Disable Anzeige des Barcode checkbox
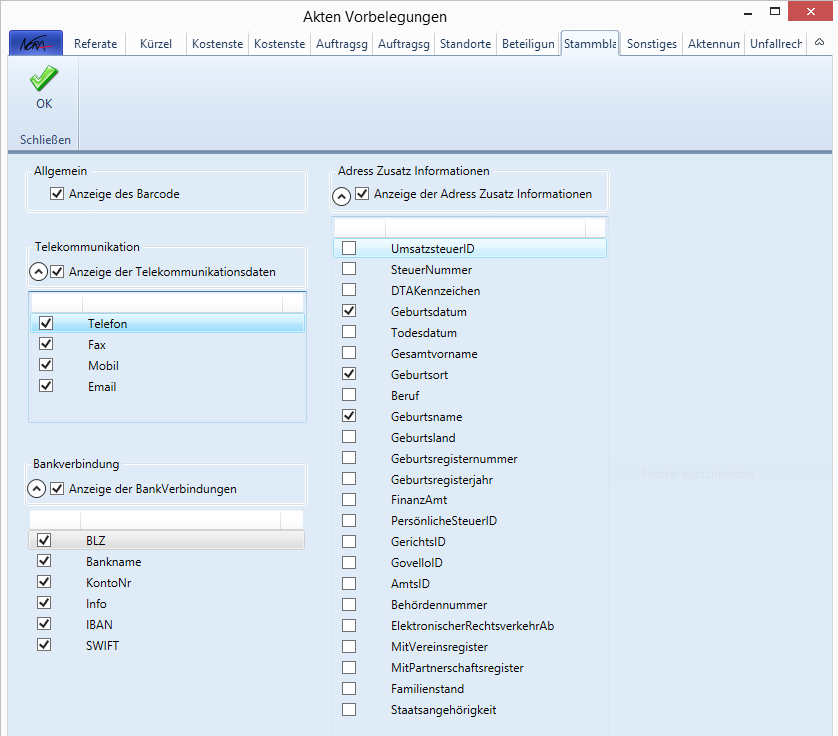Image resolution: width=838 pixels, height=736 pixels. click(x=57, y=194)
